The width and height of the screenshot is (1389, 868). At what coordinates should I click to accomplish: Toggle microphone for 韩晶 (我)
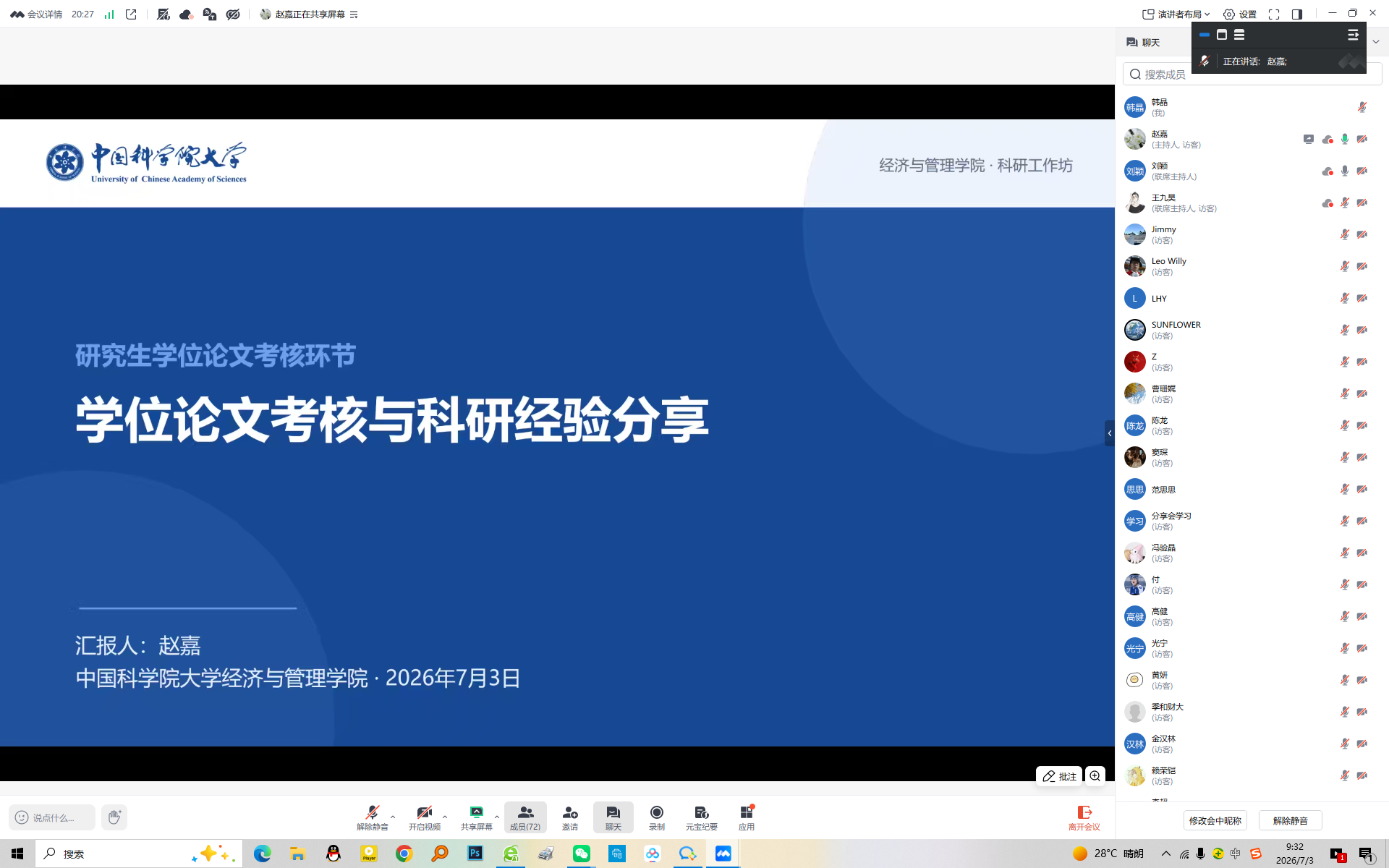(x=1362, y=108)
